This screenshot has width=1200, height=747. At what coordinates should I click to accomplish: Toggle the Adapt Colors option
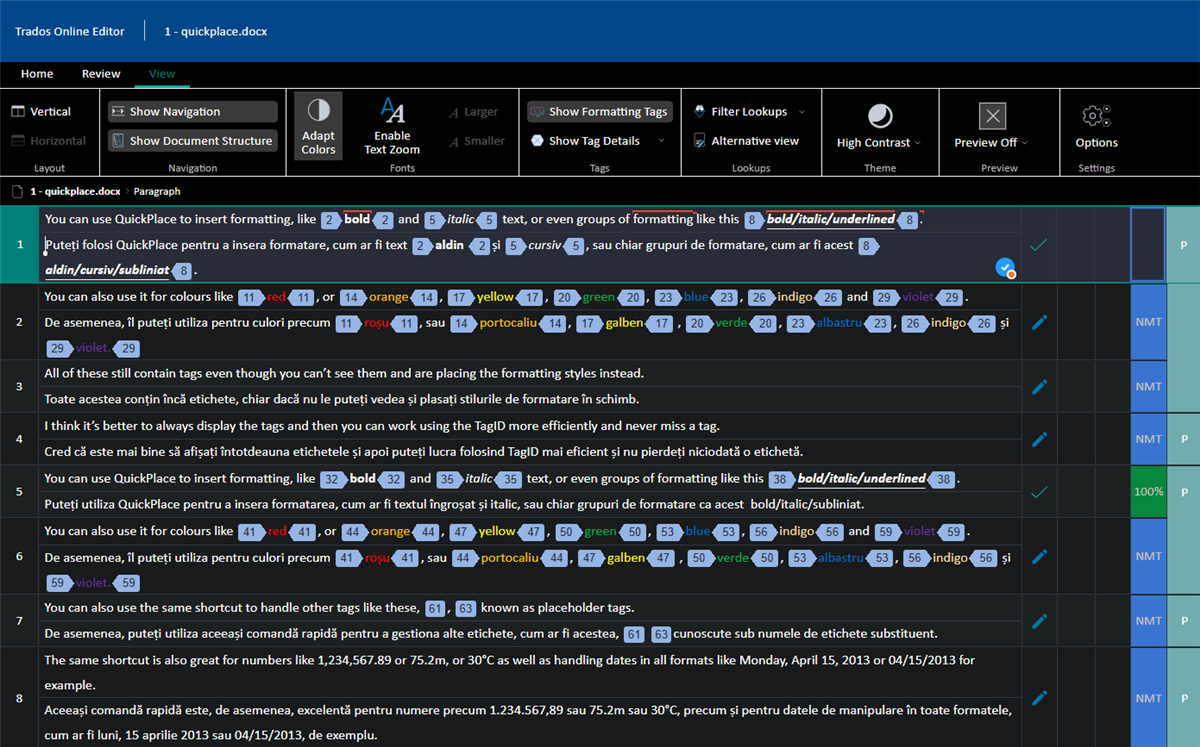[x=318, y=127]
